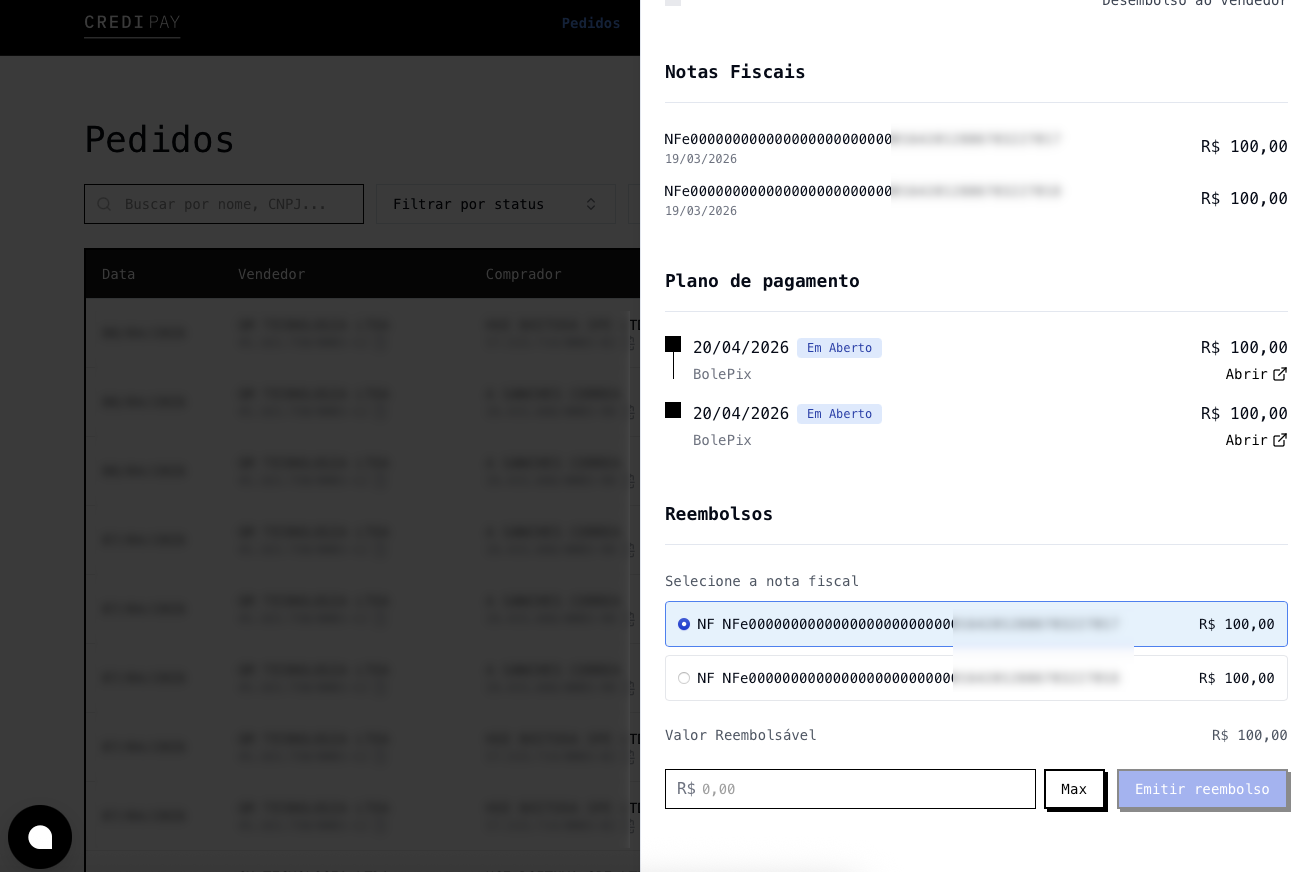Click the search magnifier icon
Viewport: 1303px width, 872px height.
point(104,204)
